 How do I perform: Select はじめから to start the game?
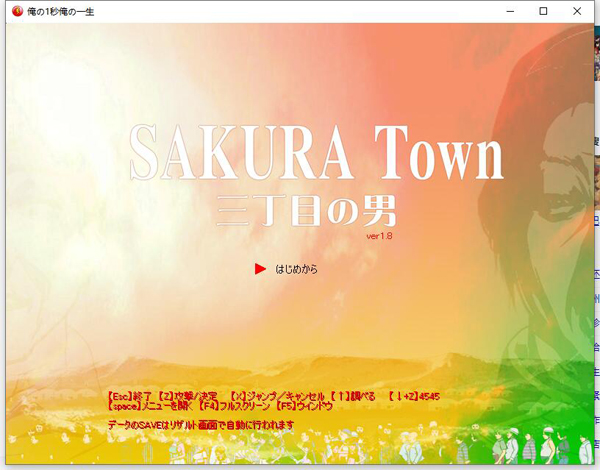coord(296,269)
